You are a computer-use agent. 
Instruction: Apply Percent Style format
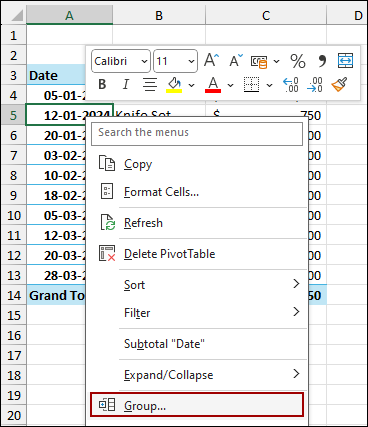tap(298, 61)
